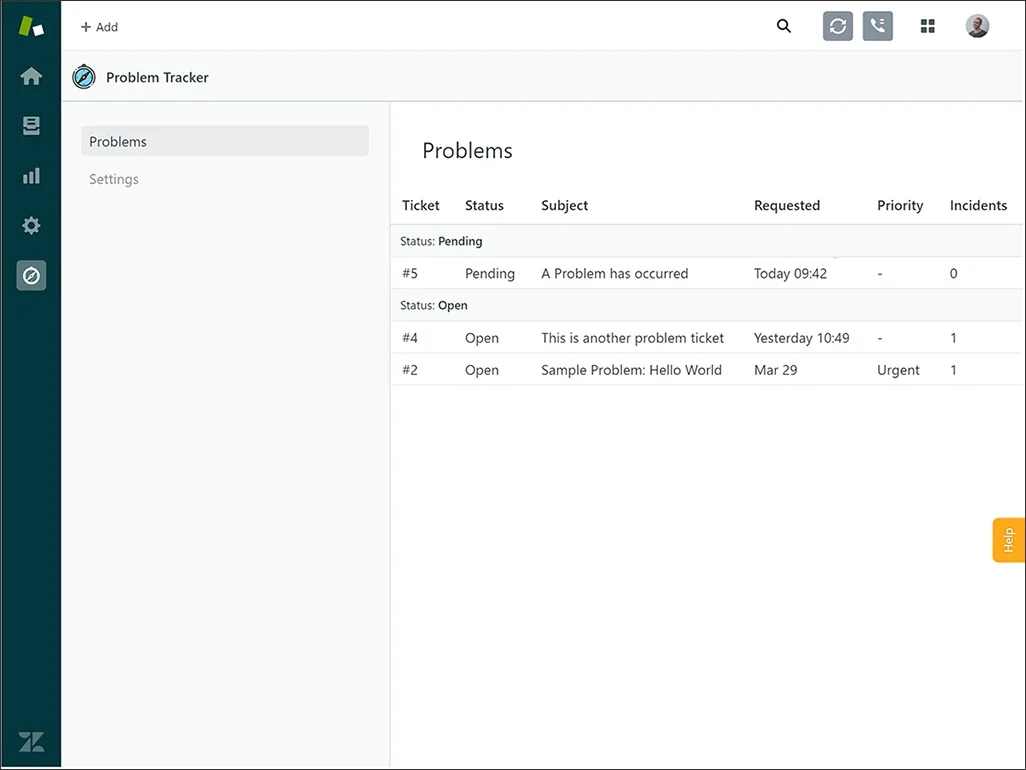
Task: Click the refresh icon in the top bar
Action: pyautogui.click(x=837, y=26)
